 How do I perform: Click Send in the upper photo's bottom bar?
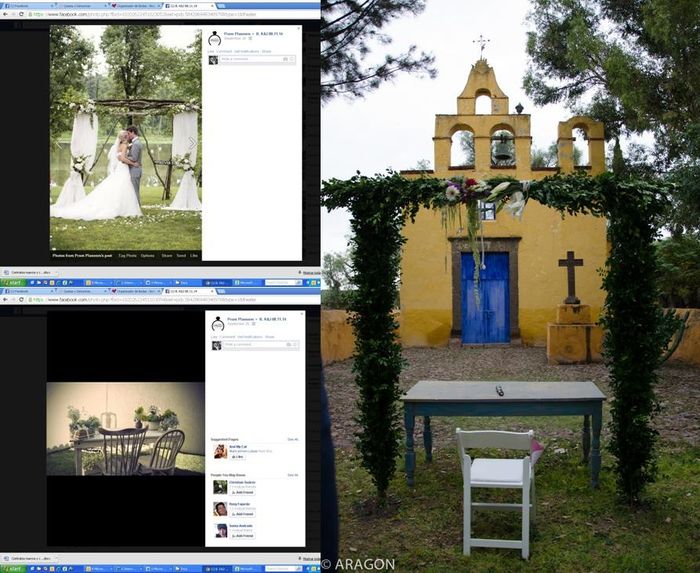pyautogui.click(x=181, y=256)
